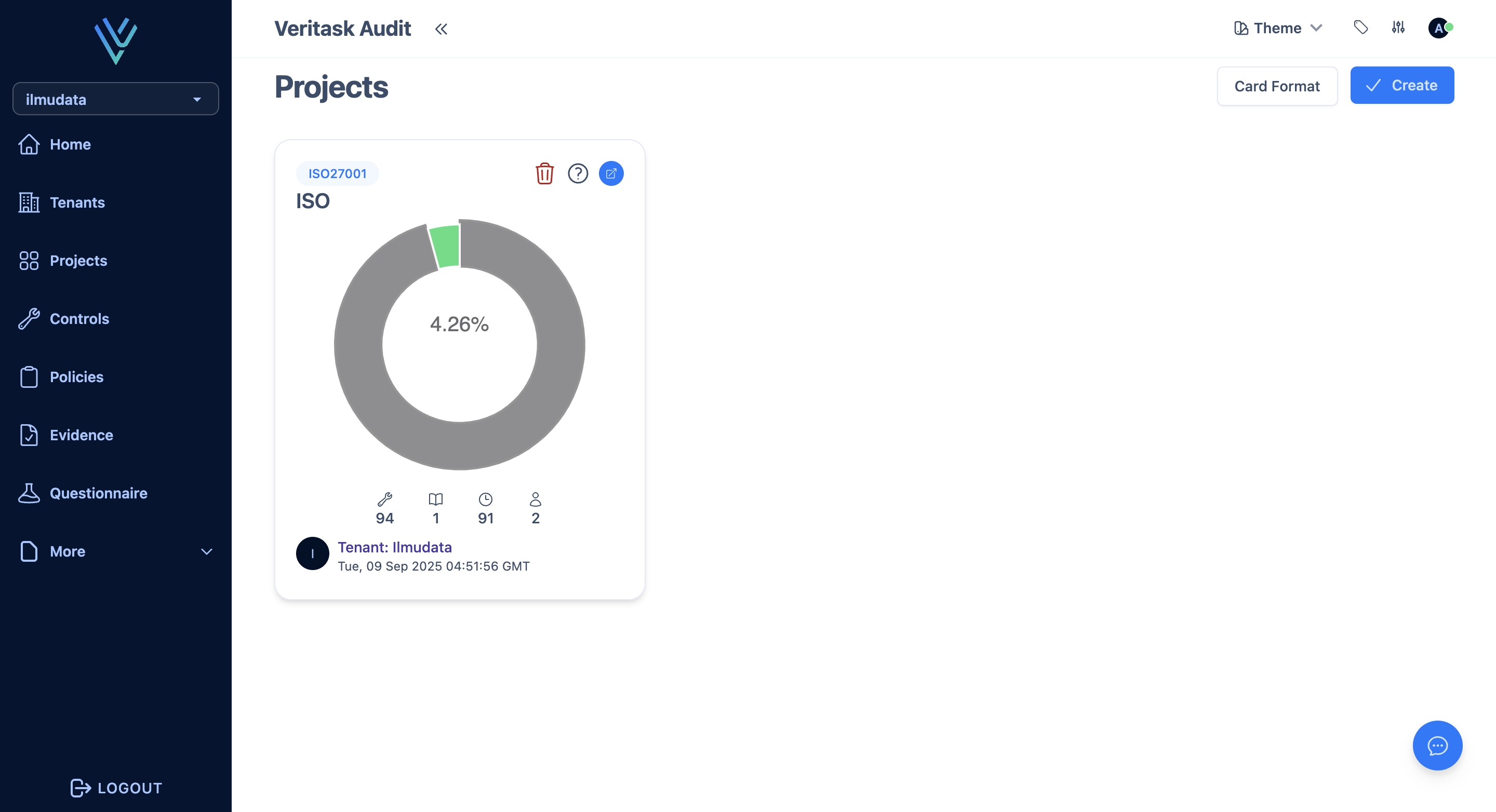Click the pending count 91
This screenshot has width=1496, height=812.
tap(486, 518)
